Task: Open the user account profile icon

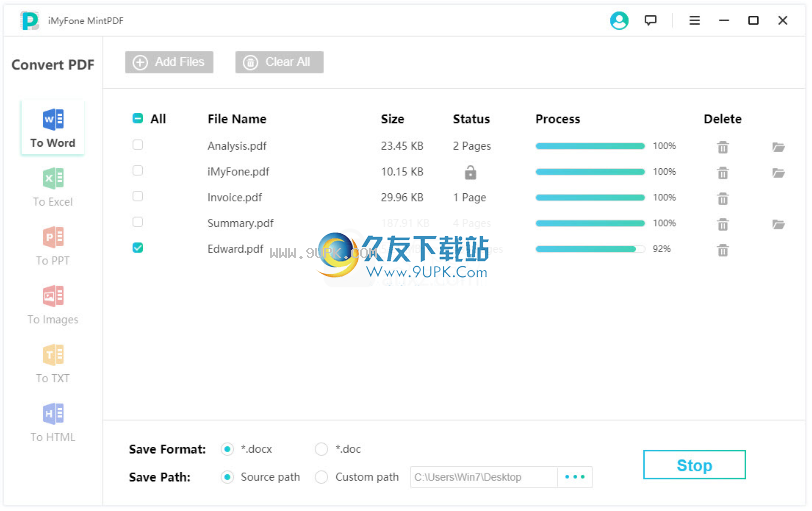Action: [x=619, y=21]
